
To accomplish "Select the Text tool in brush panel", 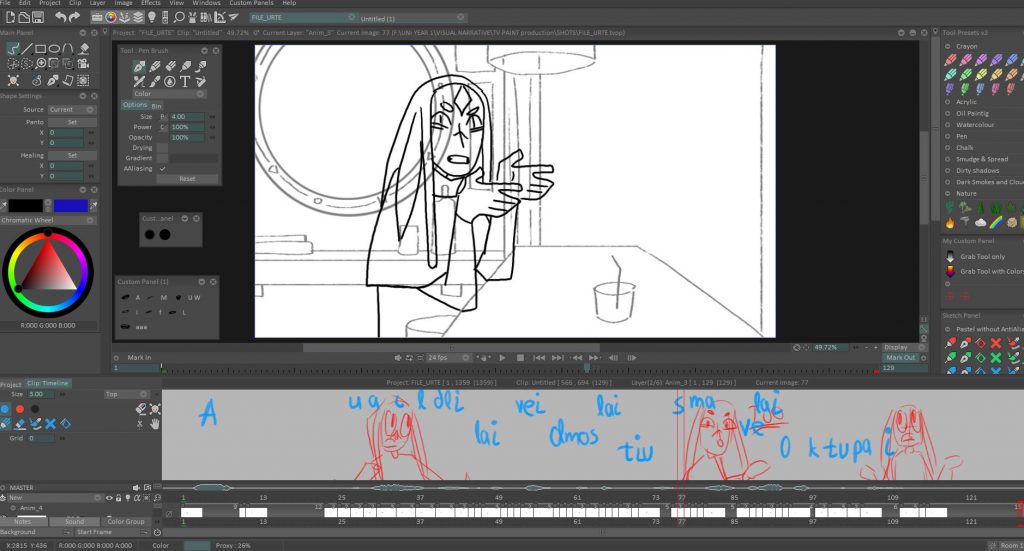I will [185, 81].
